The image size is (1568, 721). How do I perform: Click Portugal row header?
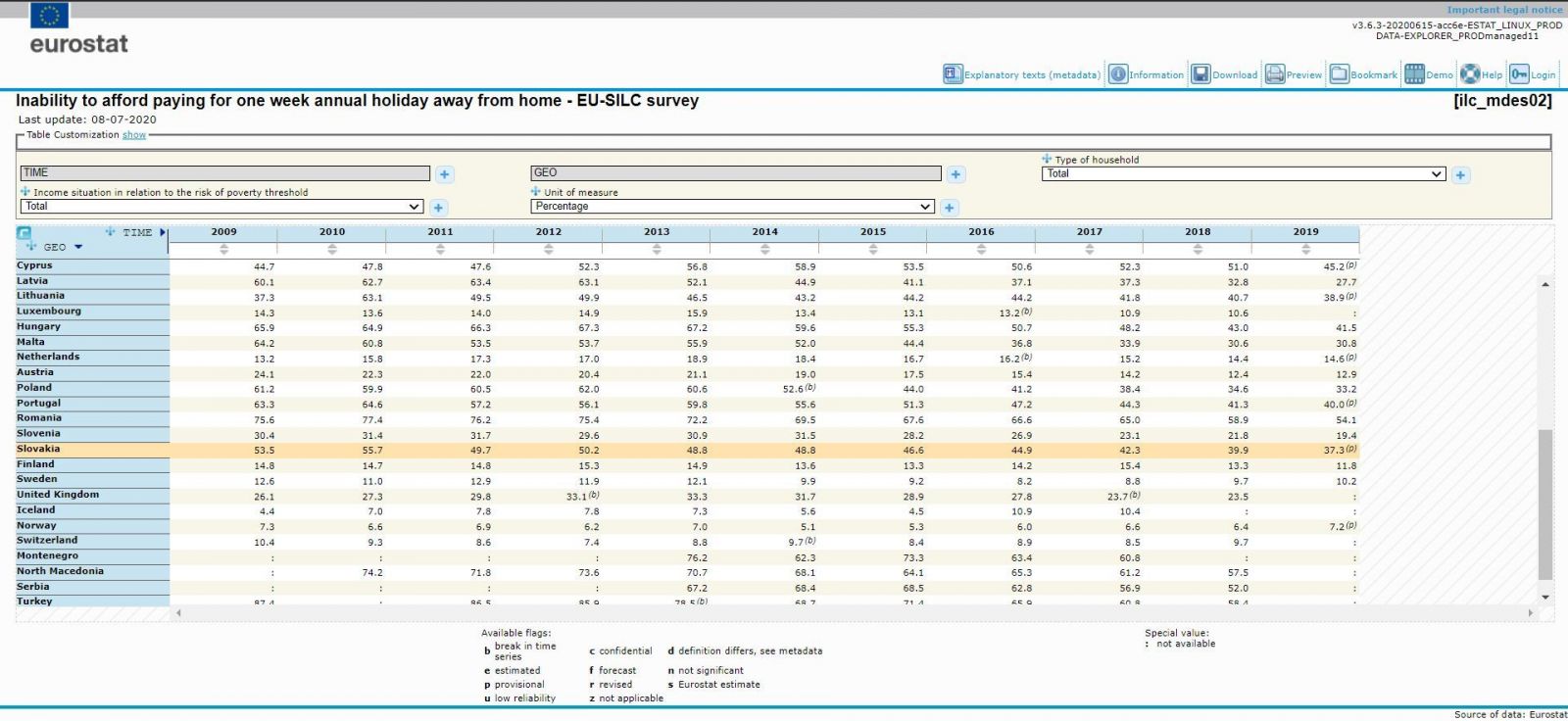(93, 403)
